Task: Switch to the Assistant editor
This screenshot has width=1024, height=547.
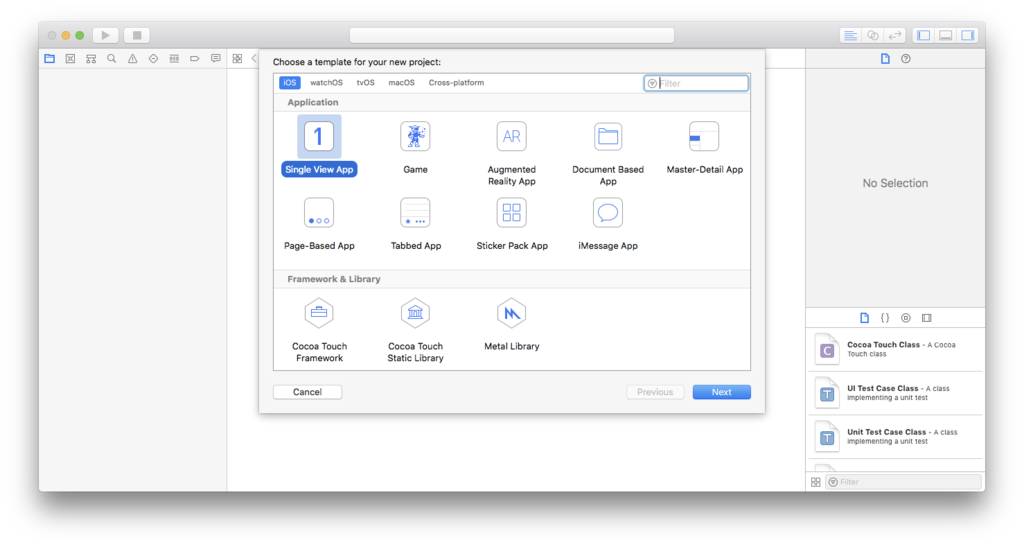Action: [x=872, y=35]
